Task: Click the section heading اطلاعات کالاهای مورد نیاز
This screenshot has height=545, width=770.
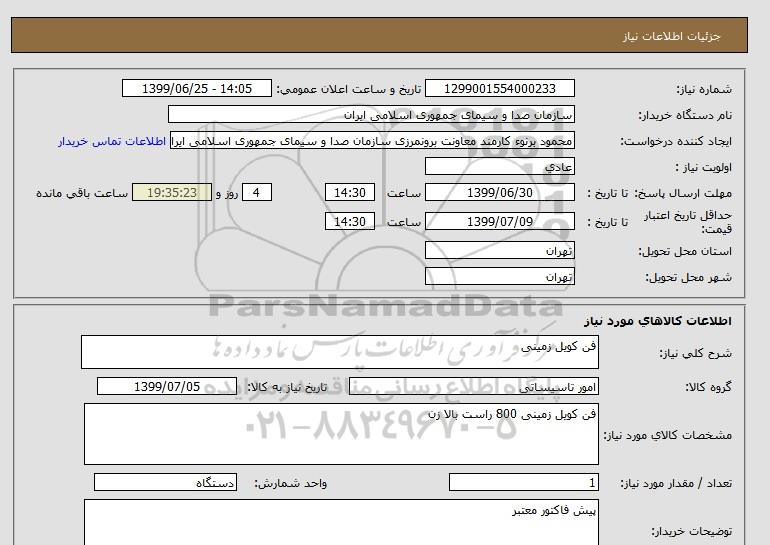Action: pyautogui.click(x=658, y=321)
